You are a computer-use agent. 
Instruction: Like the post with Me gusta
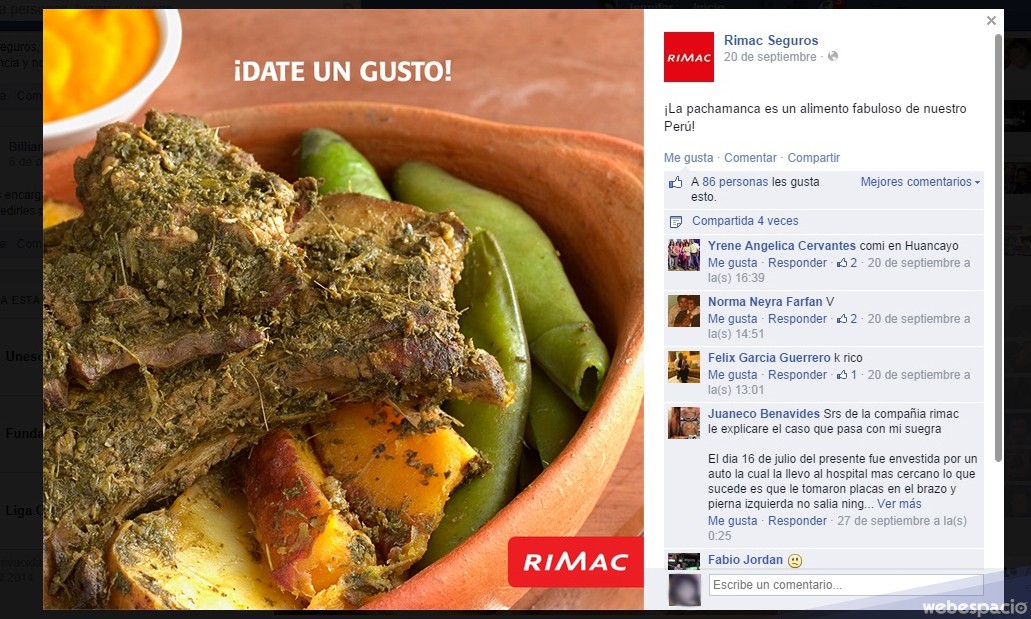(688, 158)
